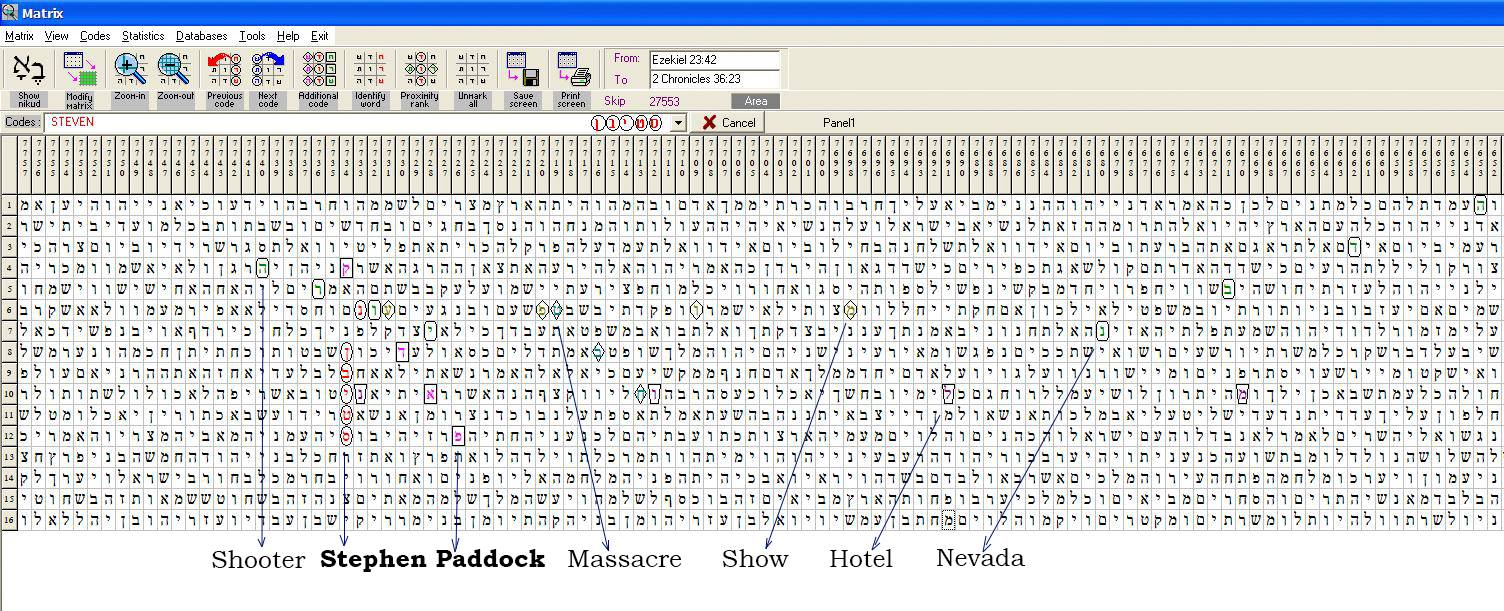The image size is (1504, 611).
Task: Open the Matrix menu
Action: point(20,36)
